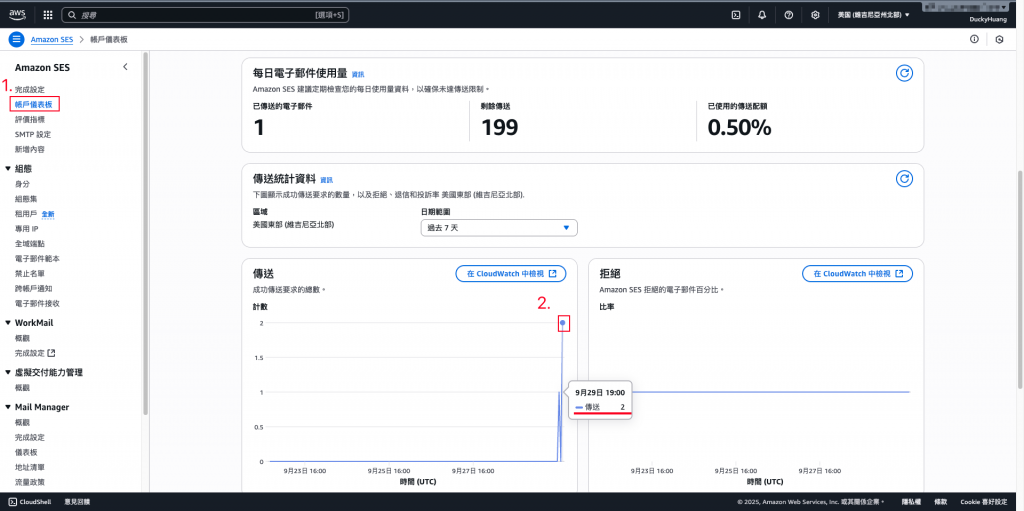Open 資訊 link next to 傳送統計資料
The height and width of the screenshot is (511, 1024).
[327, 180]
